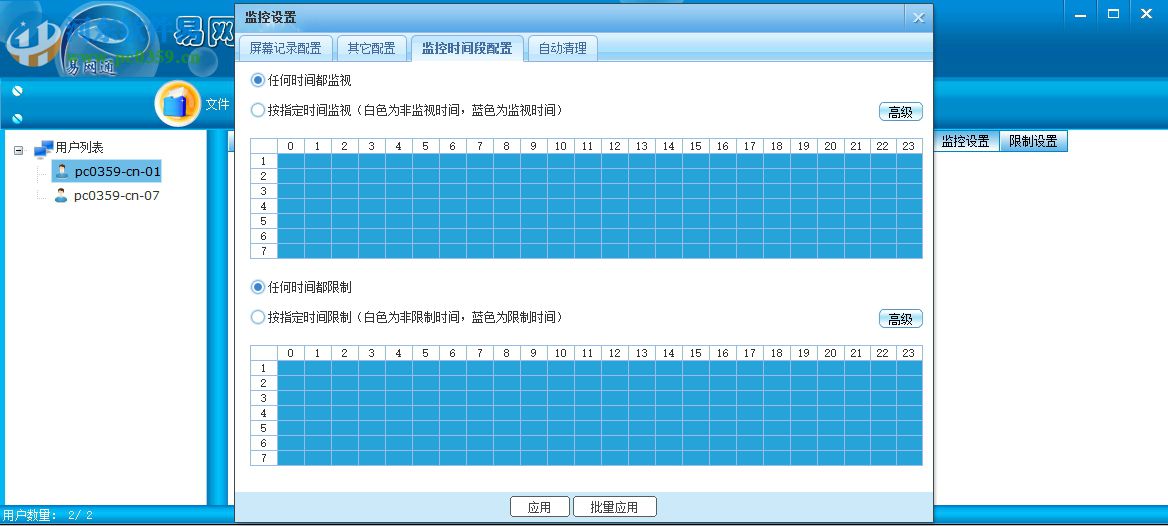Click row 1 header in restriction grid

pyautogui.click(x=264, y=368)
